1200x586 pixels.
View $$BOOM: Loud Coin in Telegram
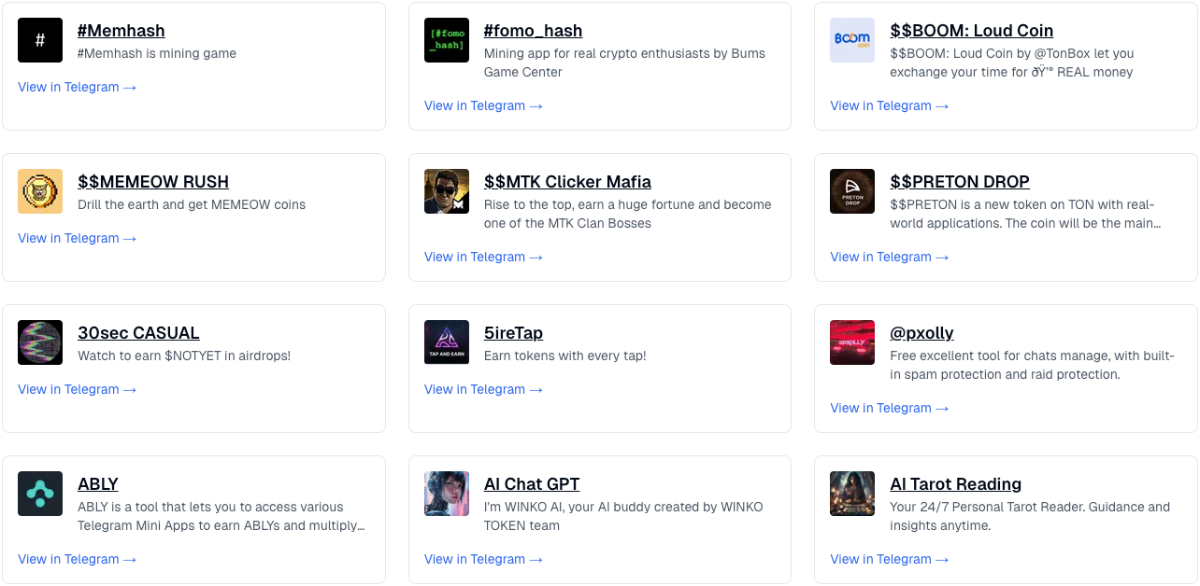(x=889, y=106)
